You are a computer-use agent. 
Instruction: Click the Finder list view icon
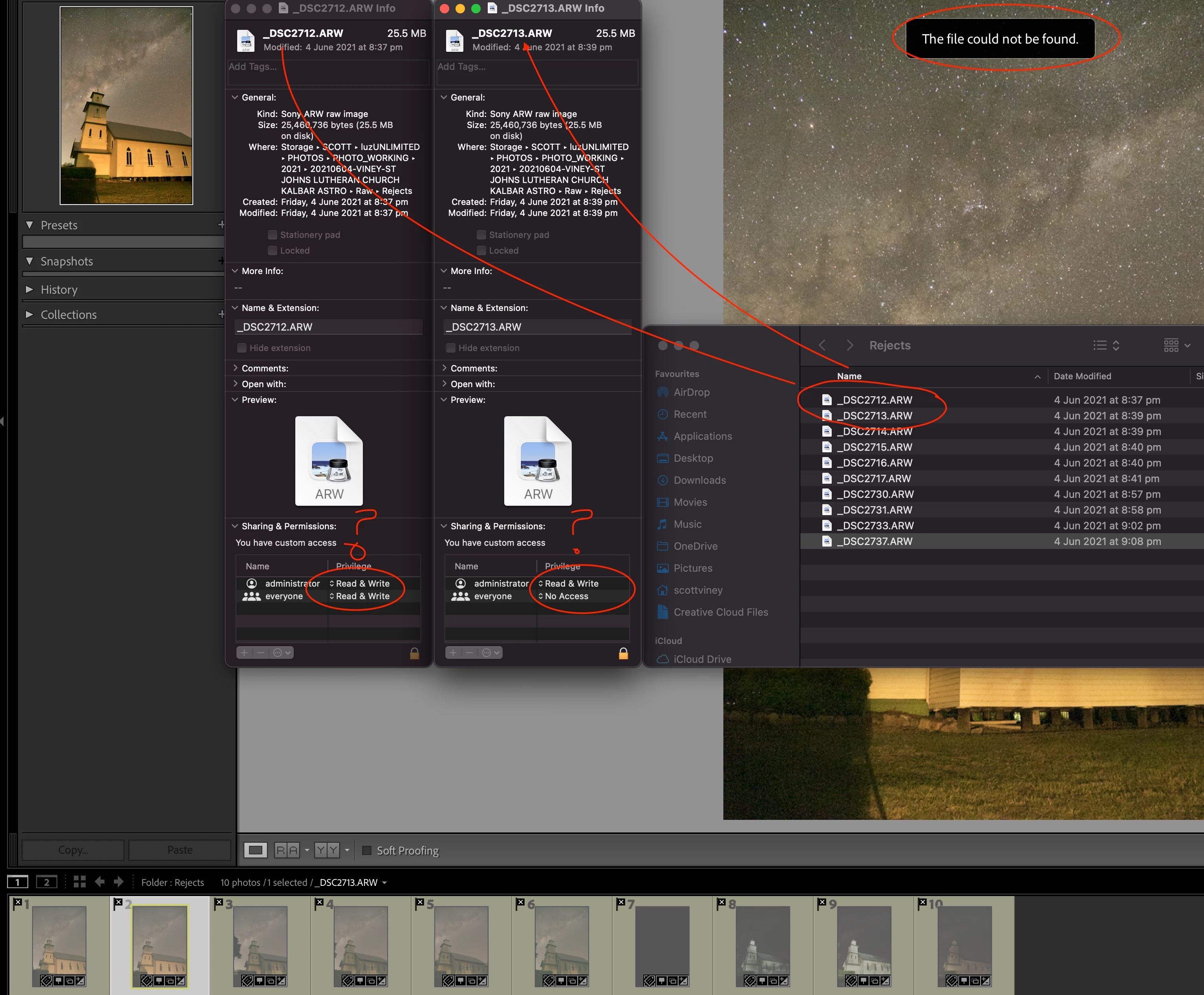click(1100, 345)
